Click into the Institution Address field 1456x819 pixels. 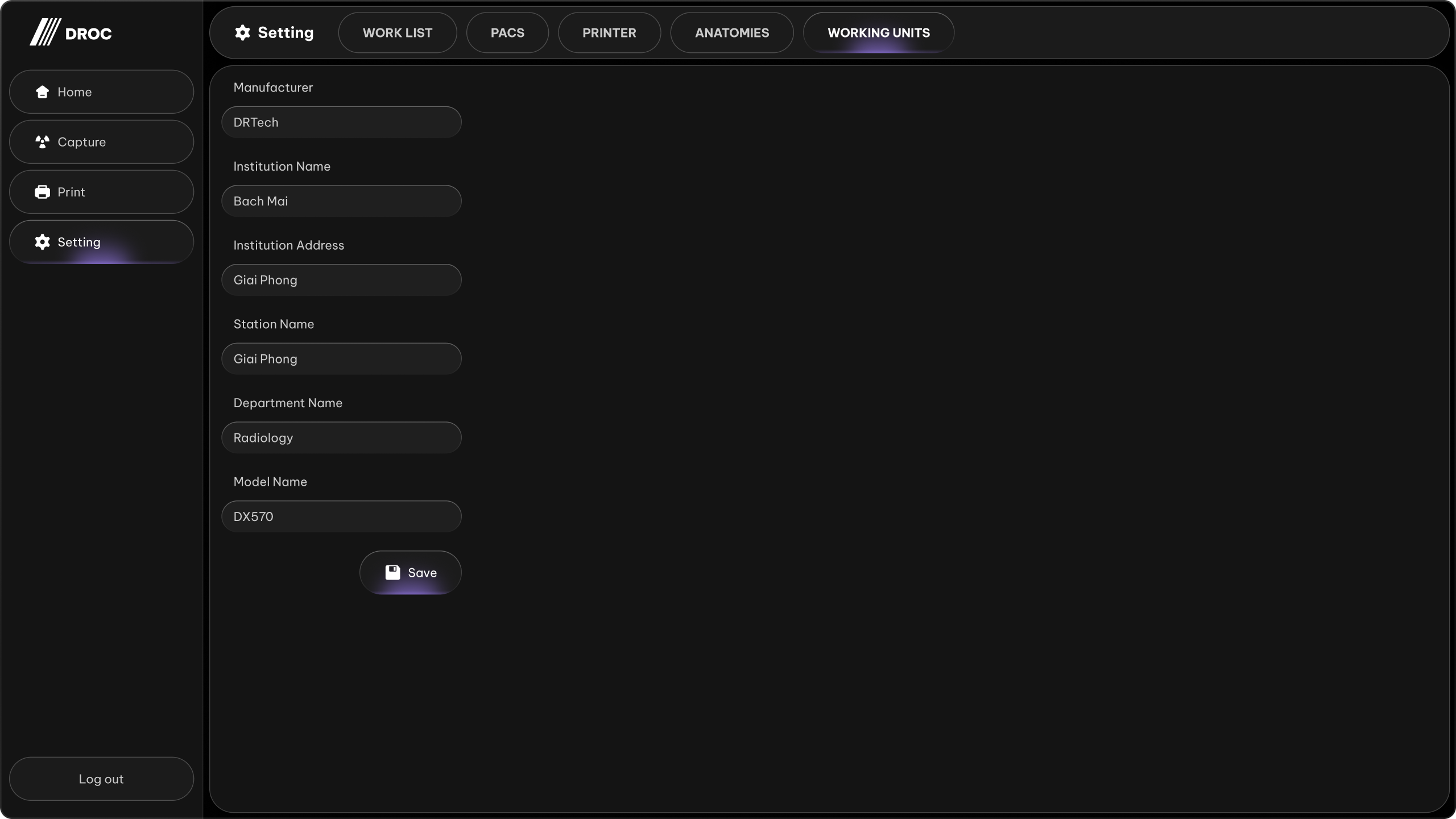(341, 280)
